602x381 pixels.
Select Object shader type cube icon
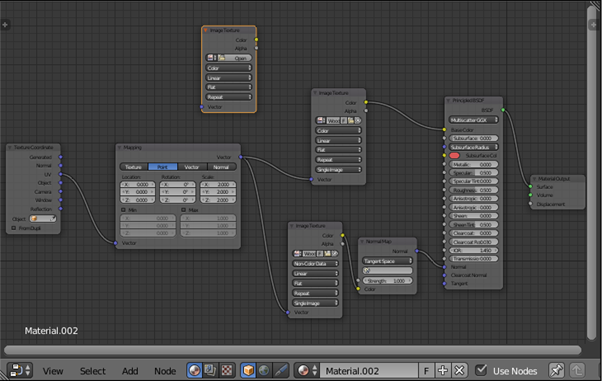(248, 371)
